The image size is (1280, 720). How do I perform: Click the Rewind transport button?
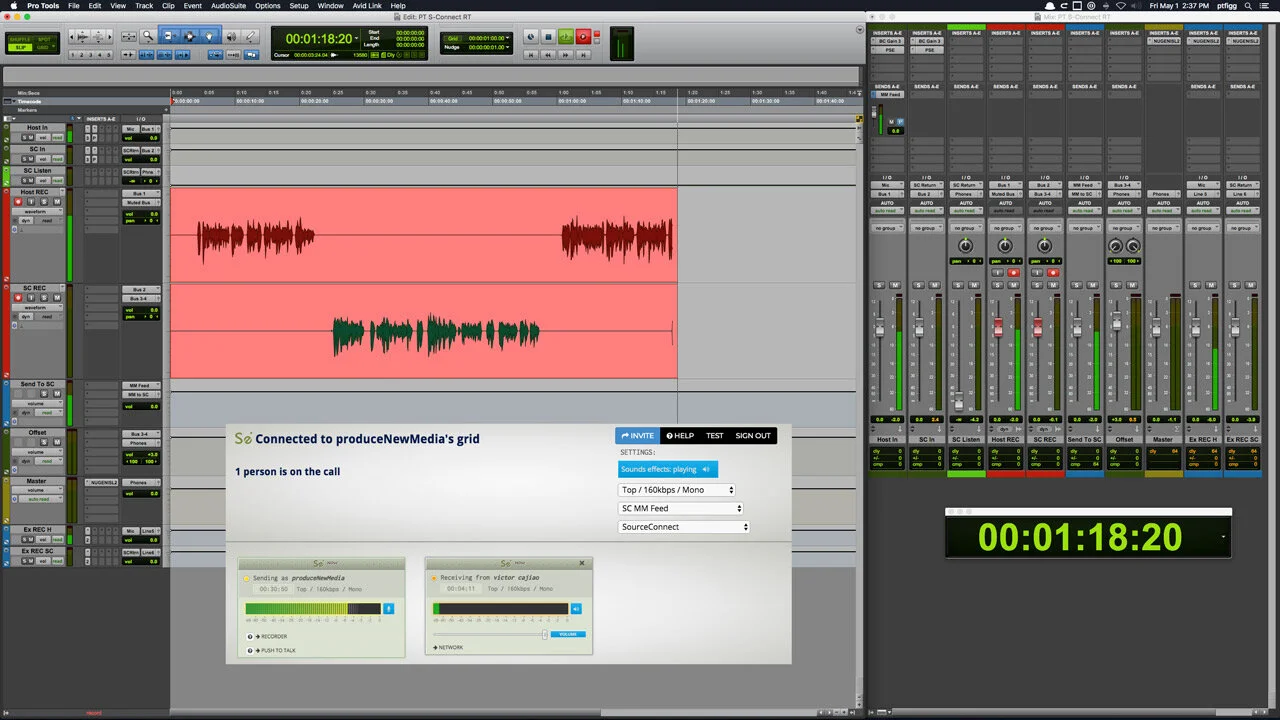coord(548,55)
